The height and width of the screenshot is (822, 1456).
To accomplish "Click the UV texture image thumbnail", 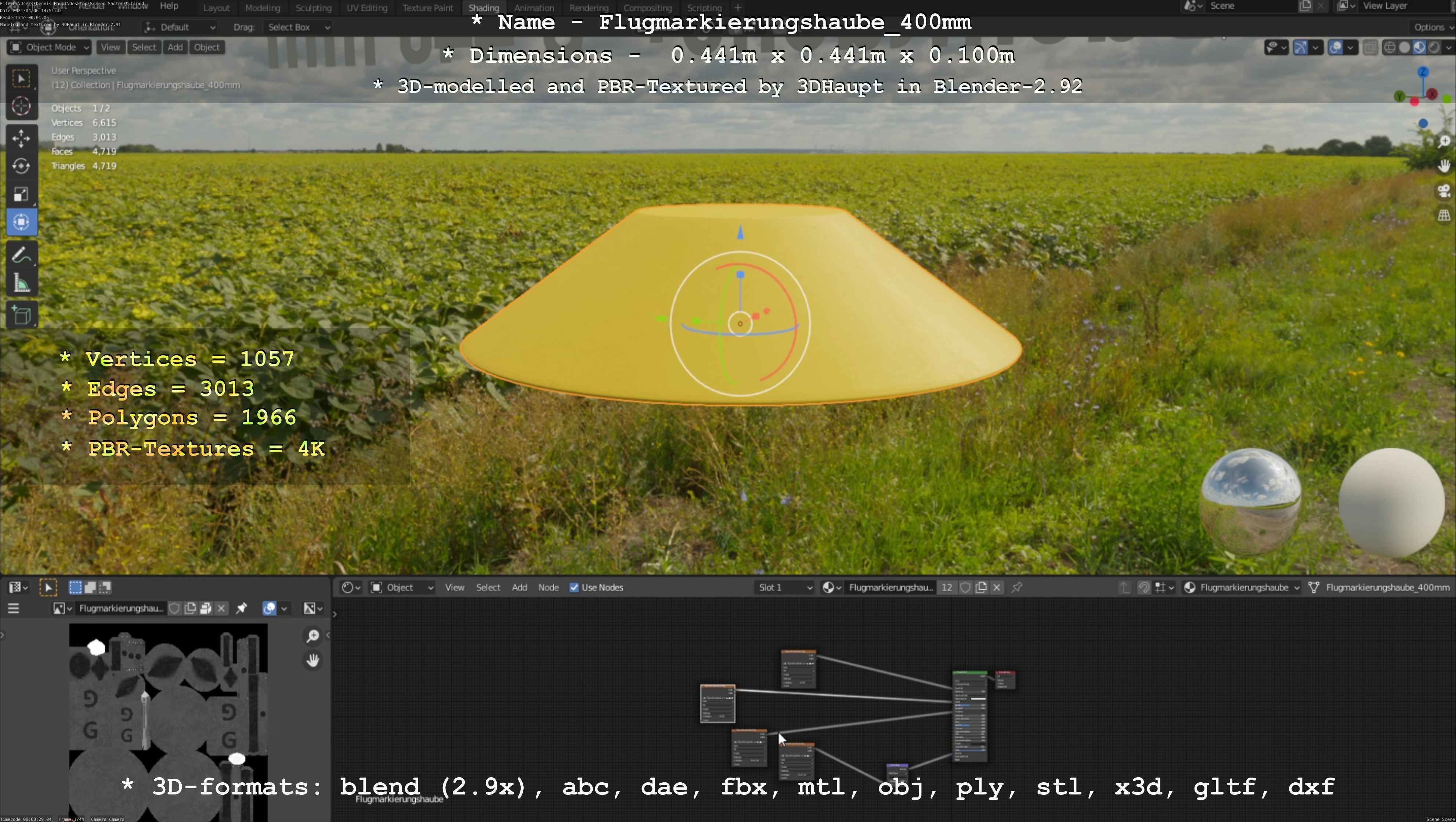I will point(169,723).
